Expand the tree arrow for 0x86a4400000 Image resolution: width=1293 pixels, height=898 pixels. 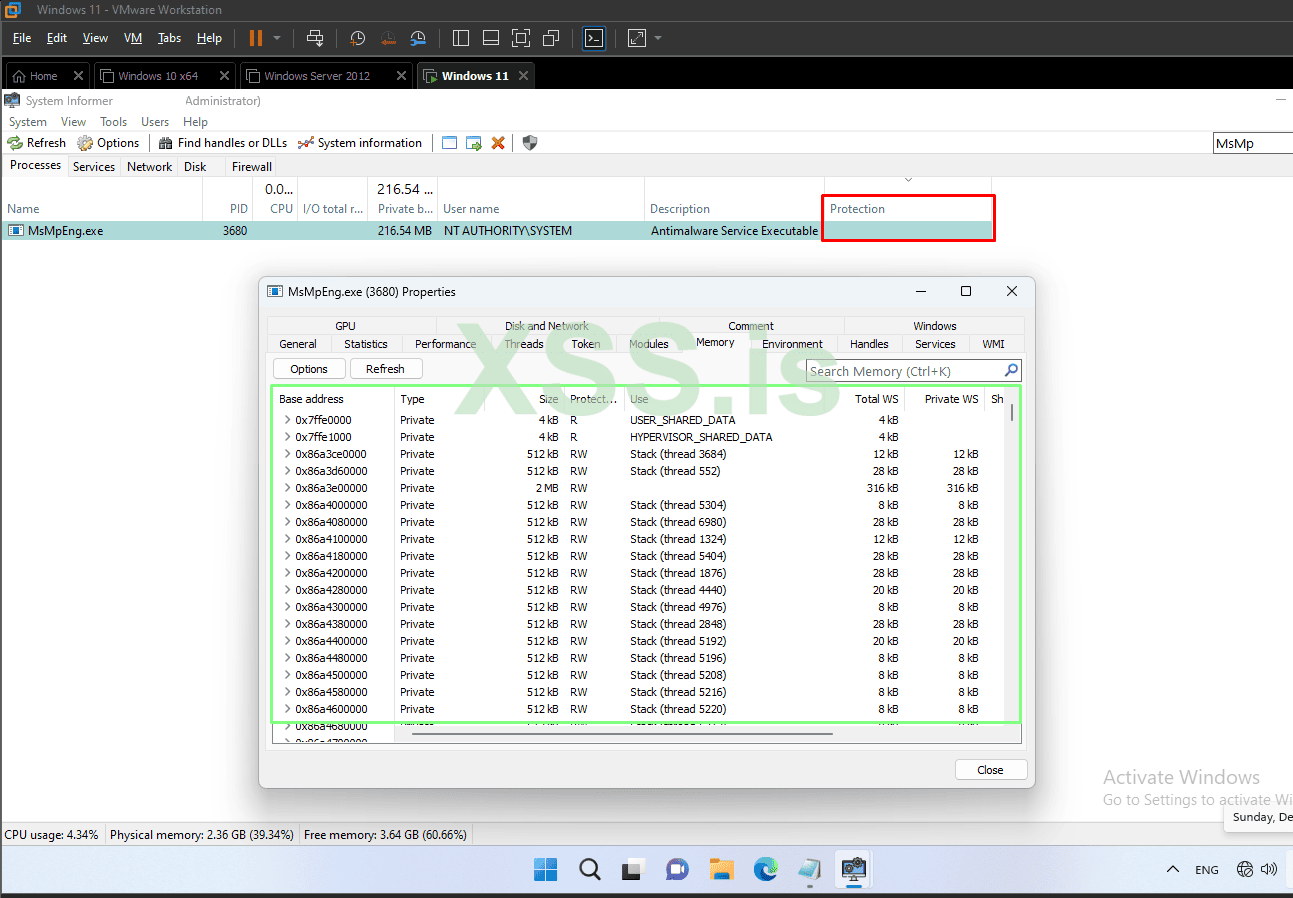287,641
